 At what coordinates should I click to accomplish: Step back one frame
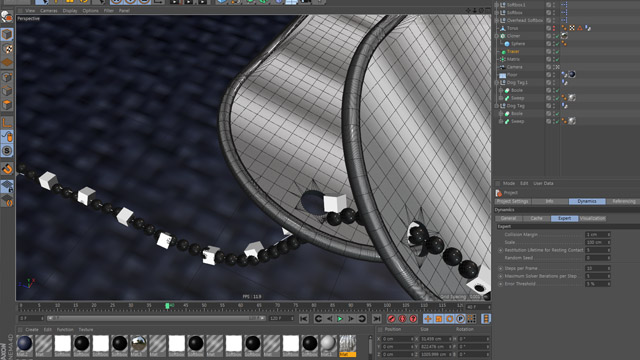coord(329,319)
